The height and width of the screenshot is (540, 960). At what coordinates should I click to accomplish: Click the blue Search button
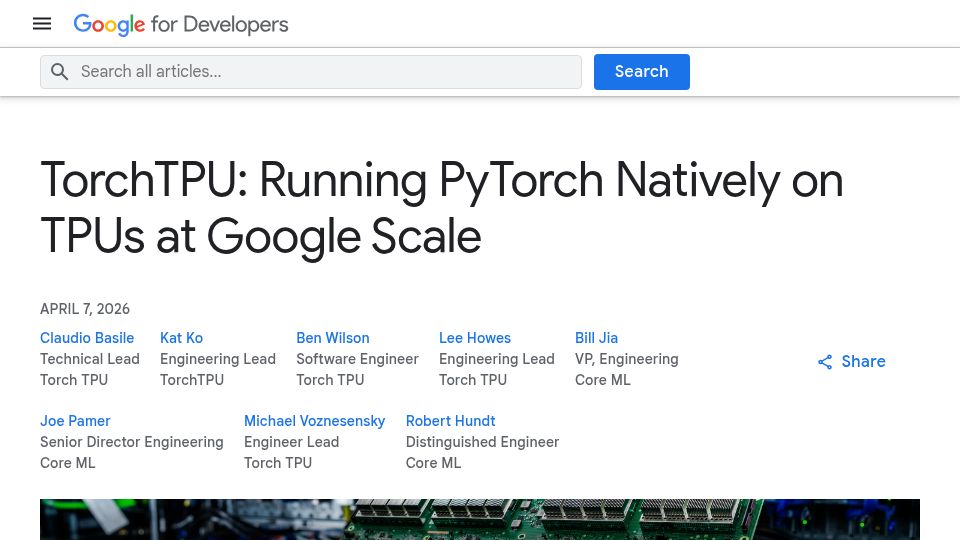642,72
